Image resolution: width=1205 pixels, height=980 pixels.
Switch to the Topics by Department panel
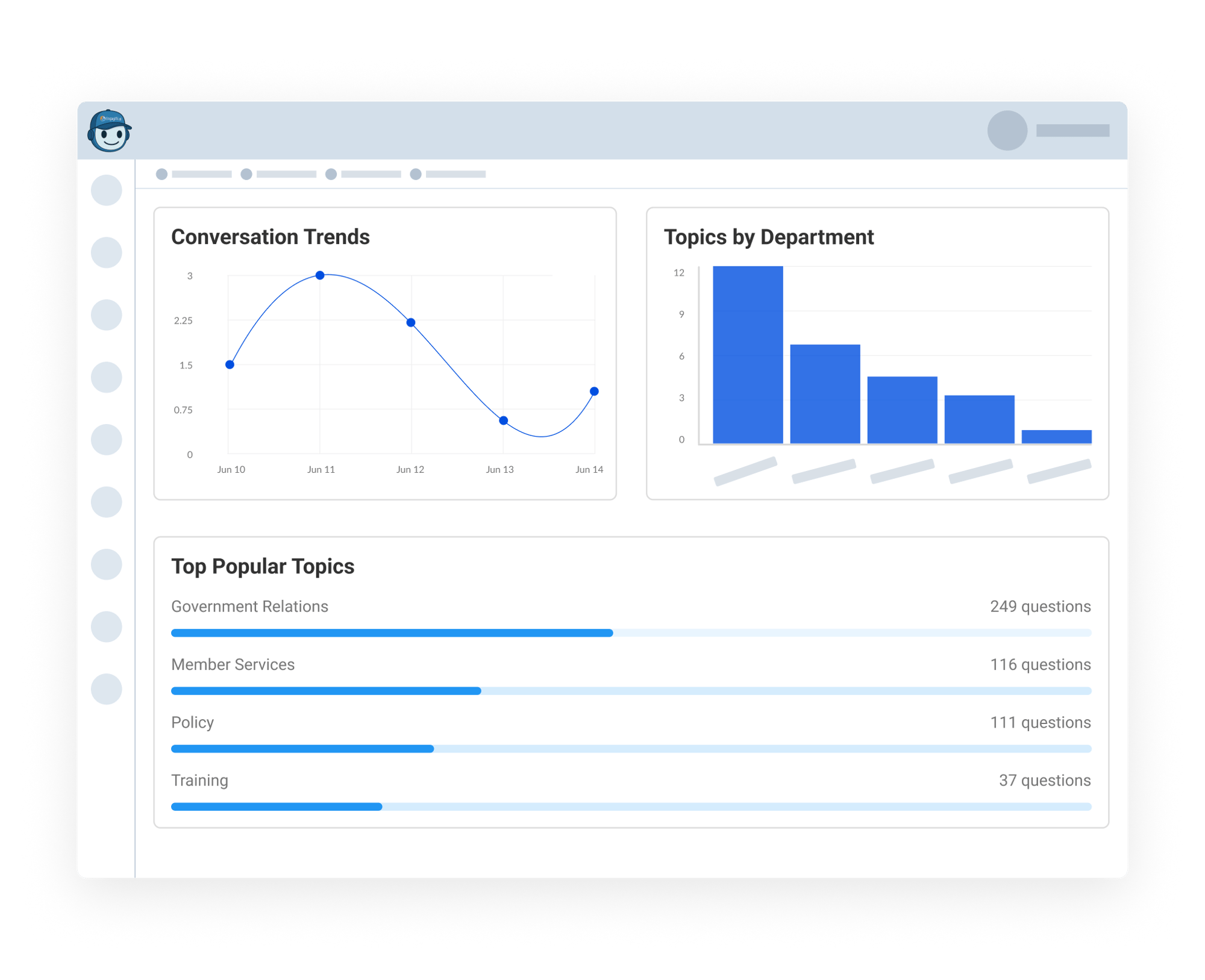pos(768,237)
